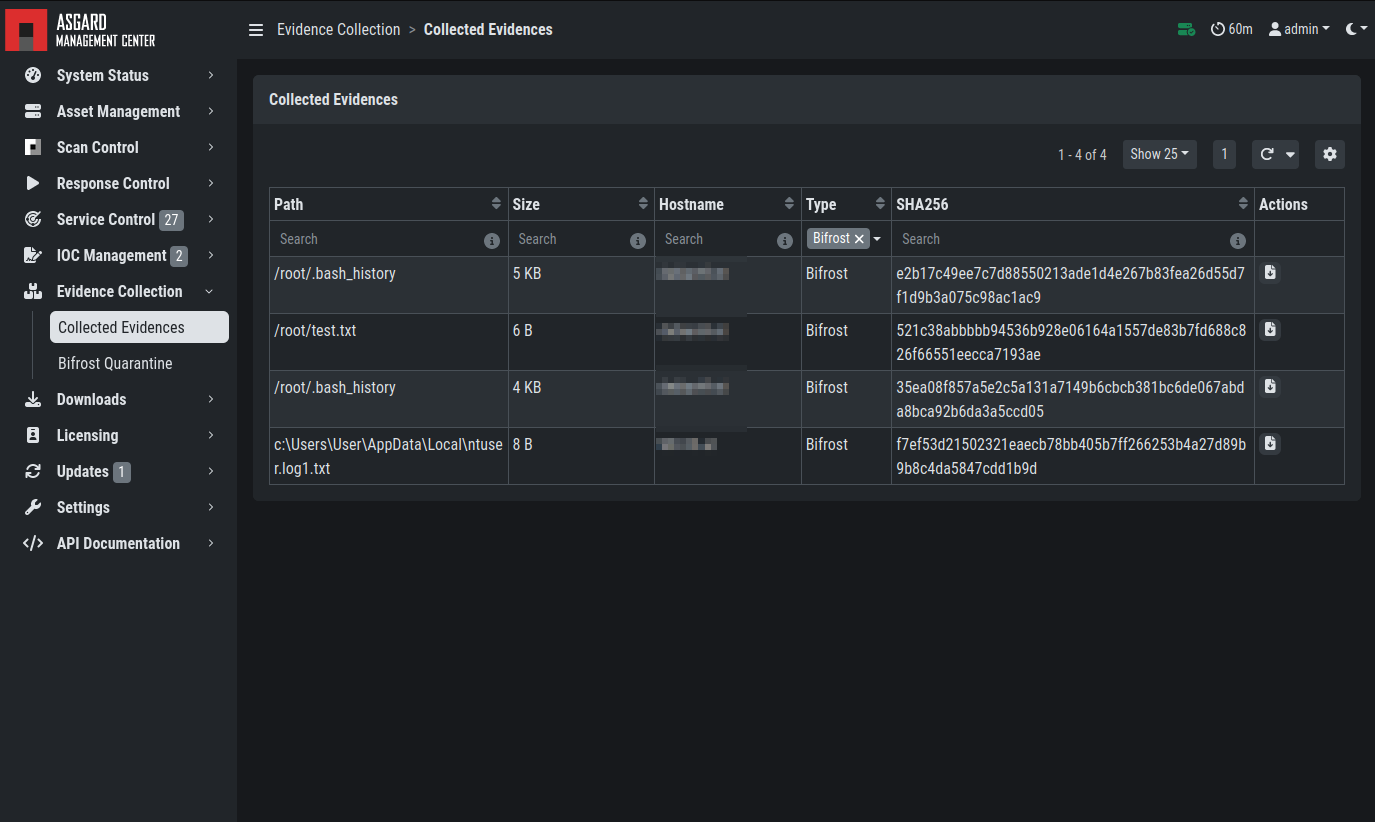This screenshot has height=822, width=1375.
Task: Expand Downloads chevron
Action: tap(211, 399)
